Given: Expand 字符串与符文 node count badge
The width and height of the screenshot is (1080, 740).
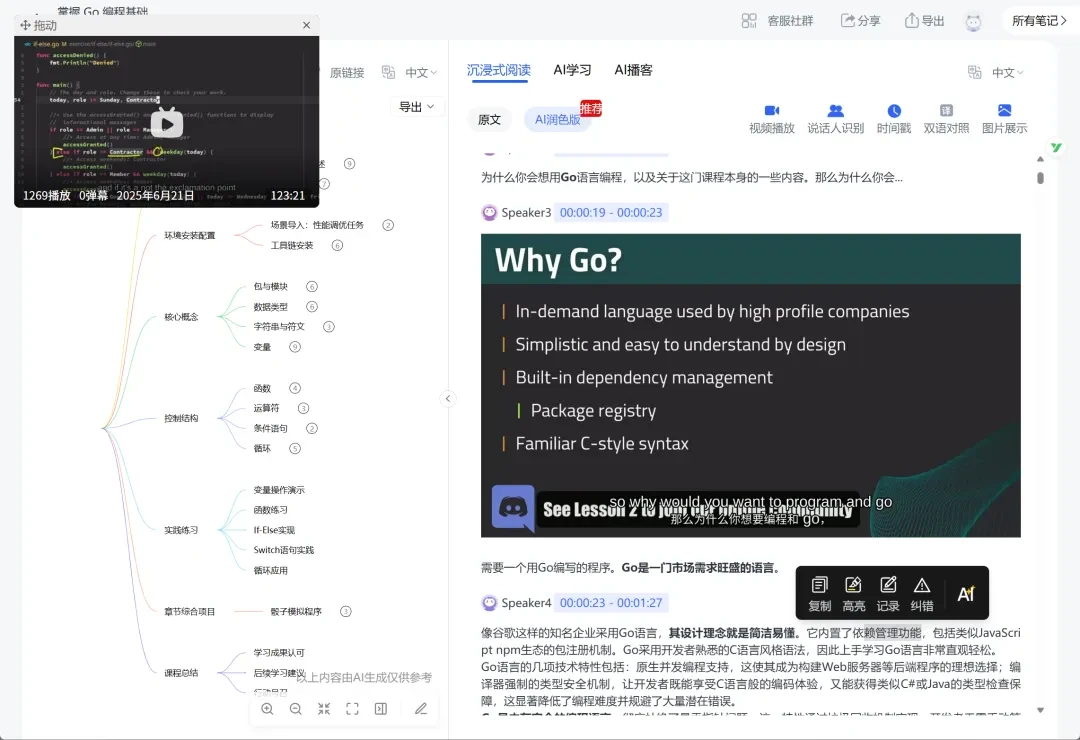Looking at the screenshot, I should click(329, 327).
